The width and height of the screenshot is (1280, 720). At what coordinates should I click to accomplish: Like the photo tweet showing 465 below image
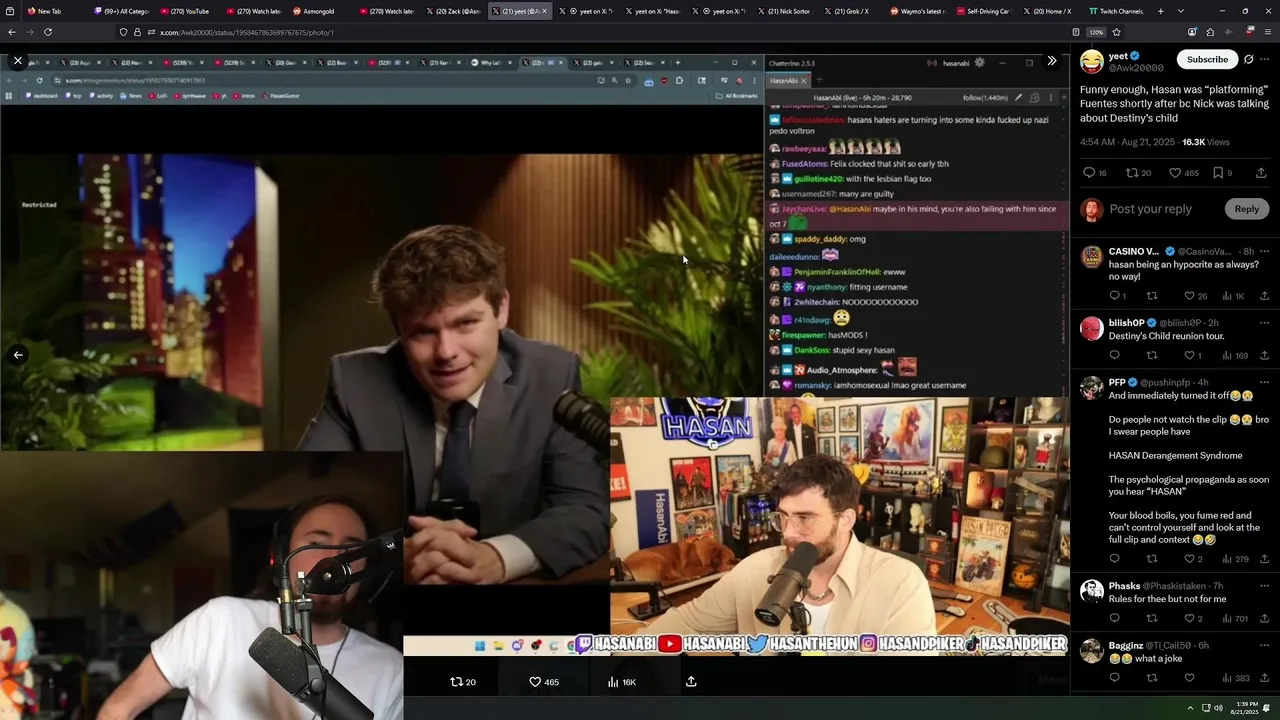coord(544,682)
